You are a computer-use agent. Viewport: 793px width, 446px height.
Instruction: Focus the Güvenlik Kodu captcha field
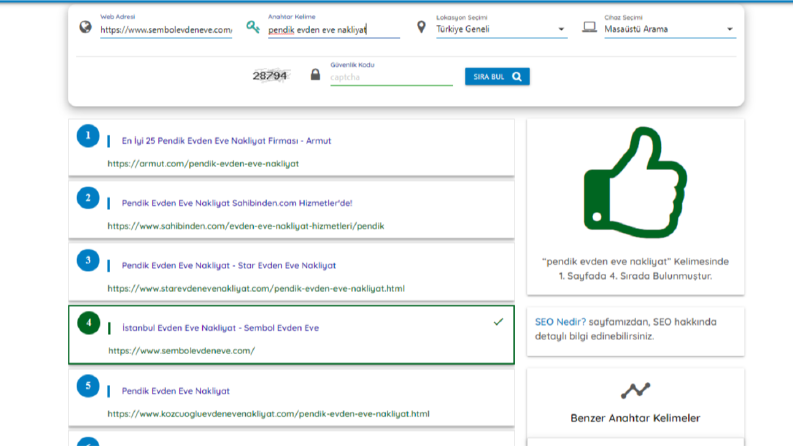(391, 77)
